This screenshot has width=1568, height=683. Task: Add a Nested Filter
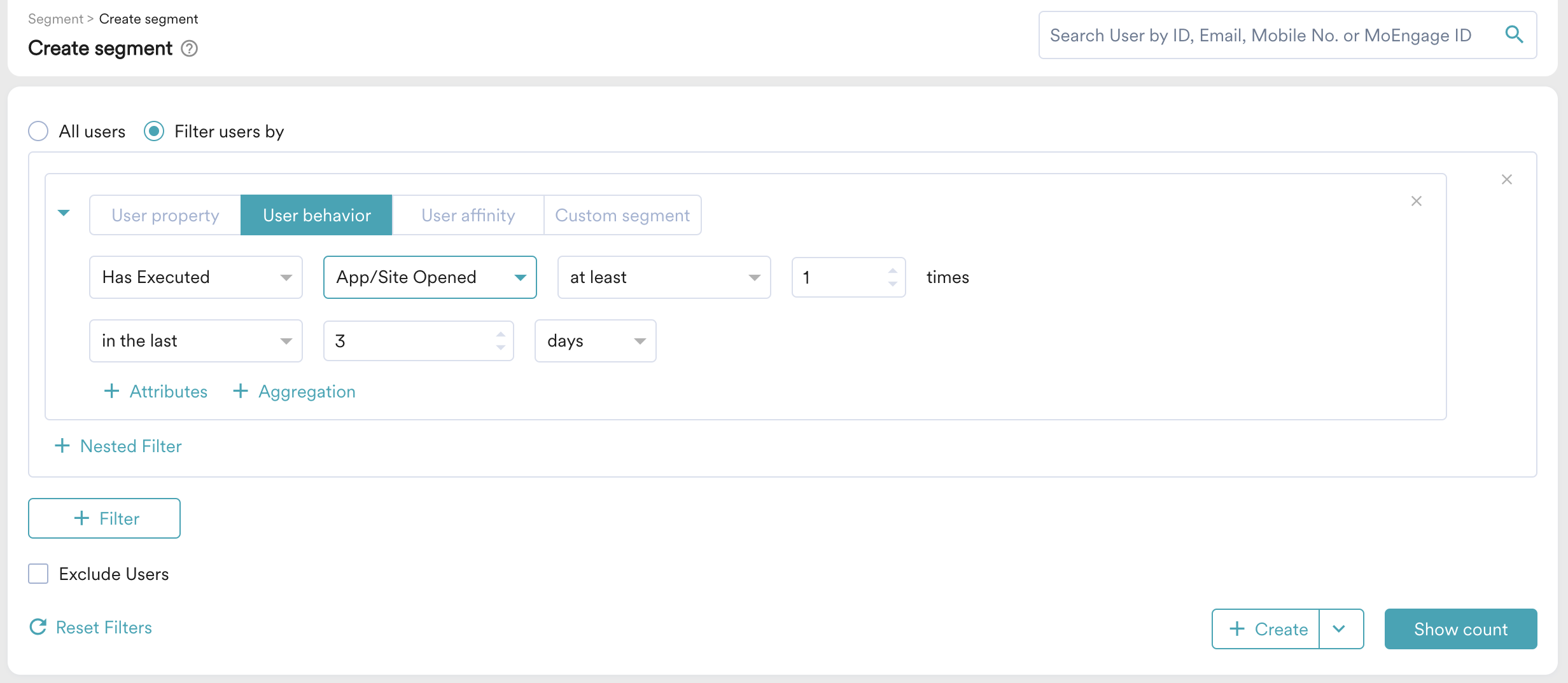click(x=118, y=446)
